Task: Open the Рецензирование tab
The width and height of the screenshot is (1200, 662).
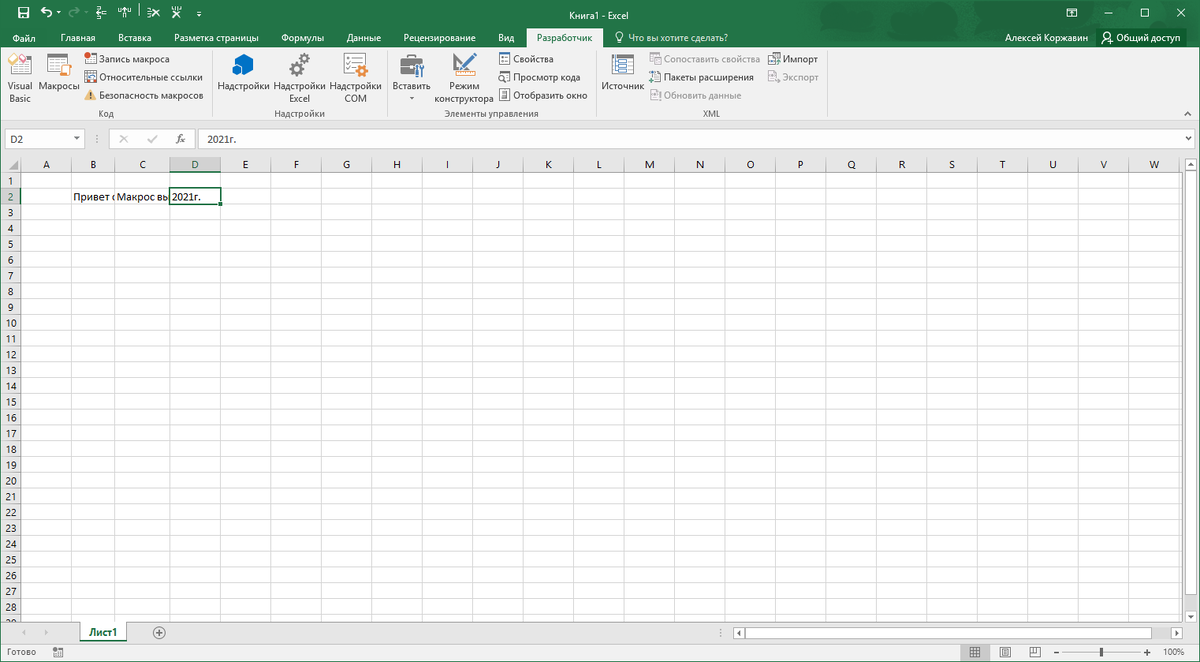Action: pyautogui.click(x=439, y=37)
